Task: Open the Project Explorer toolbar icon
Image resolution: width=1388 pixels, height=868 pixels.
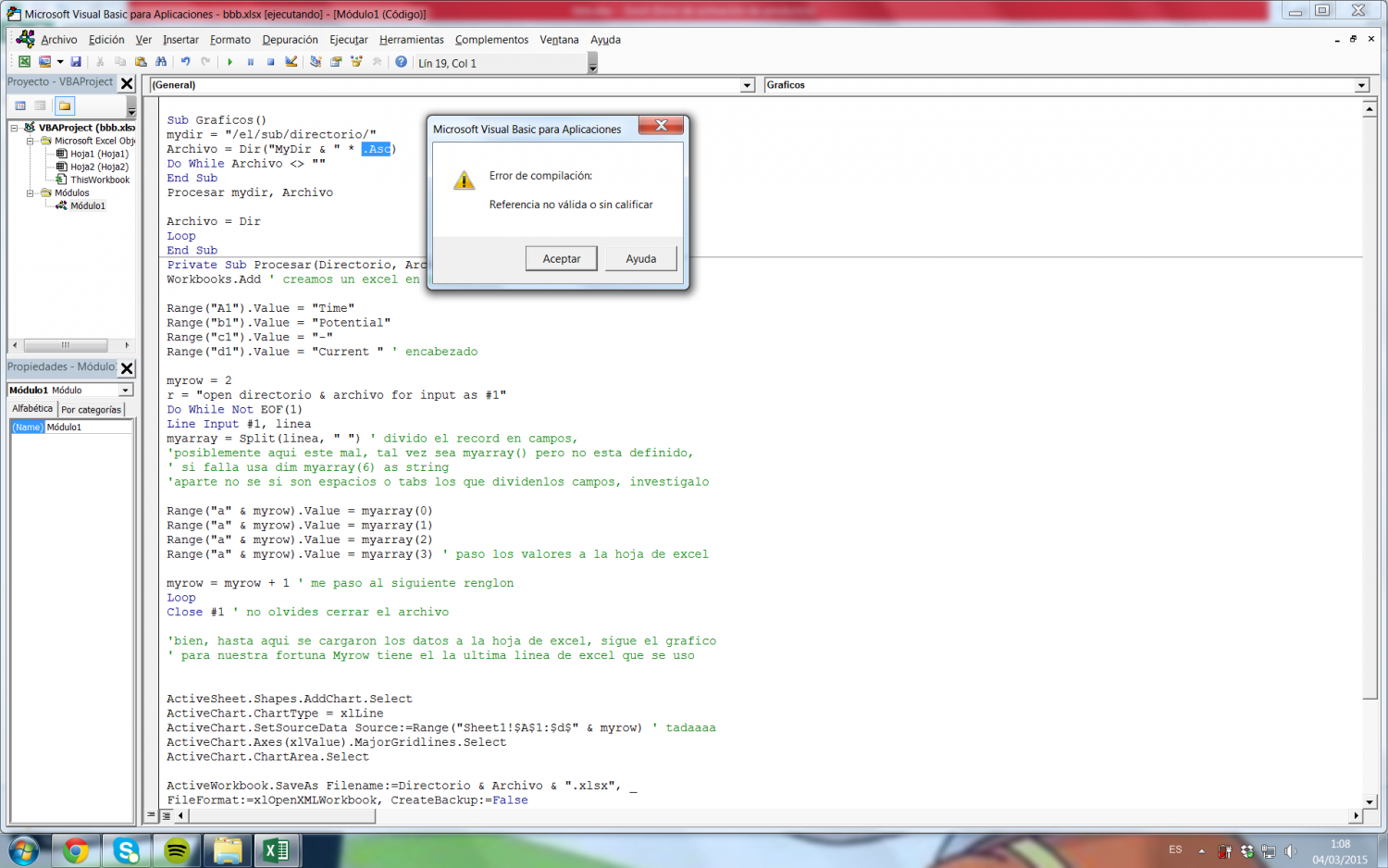Action: [x=316, y=62]
